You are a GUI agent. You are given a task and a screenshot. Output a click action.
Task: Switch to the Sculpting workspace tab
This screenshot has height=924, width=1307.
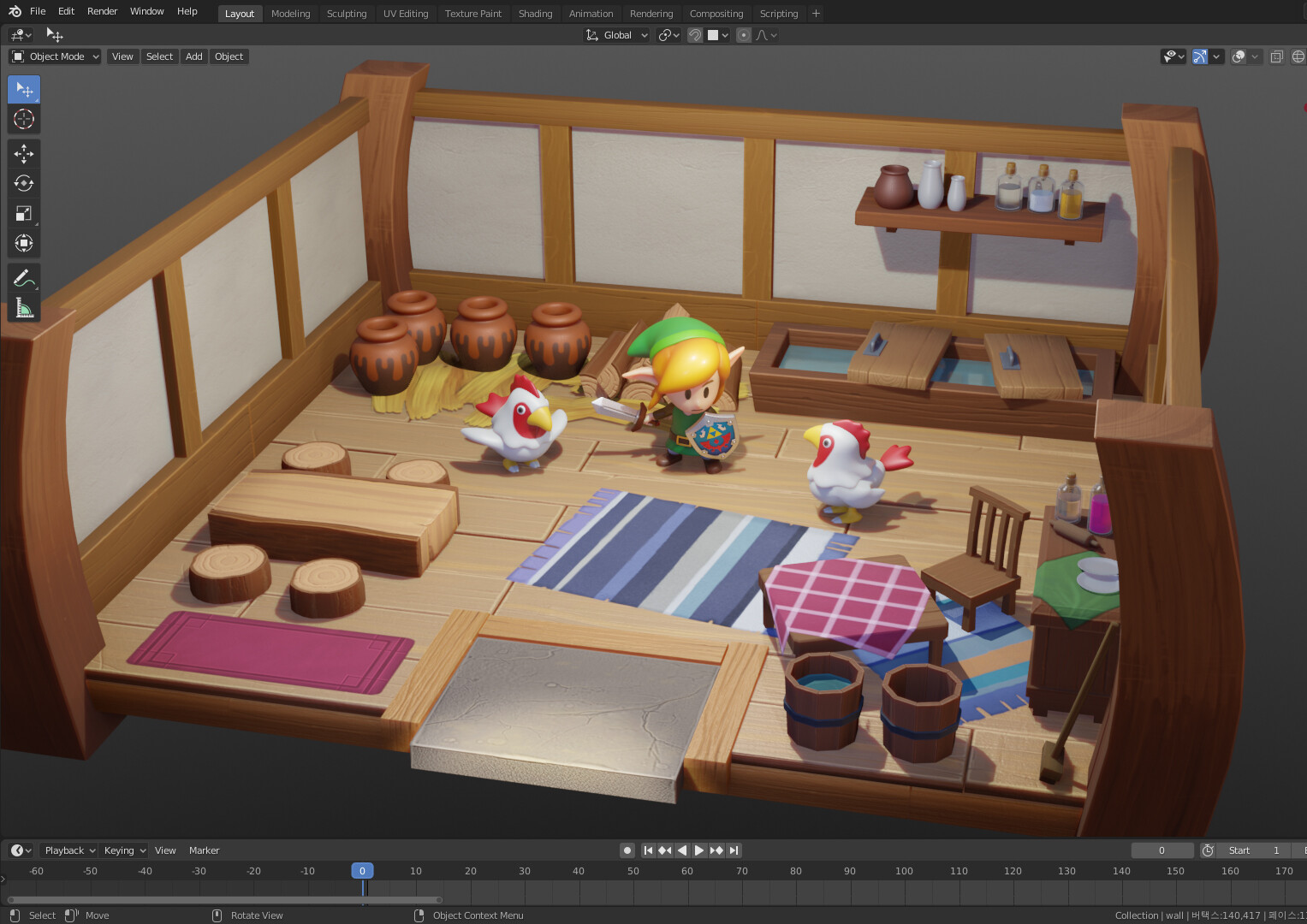(347, 14)
